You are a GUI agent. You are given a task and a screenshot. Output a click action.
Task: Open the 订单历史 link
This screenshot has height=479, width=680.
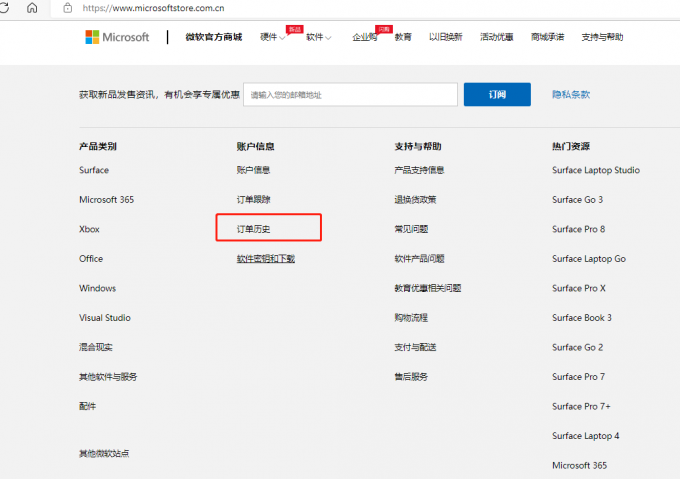253,229
